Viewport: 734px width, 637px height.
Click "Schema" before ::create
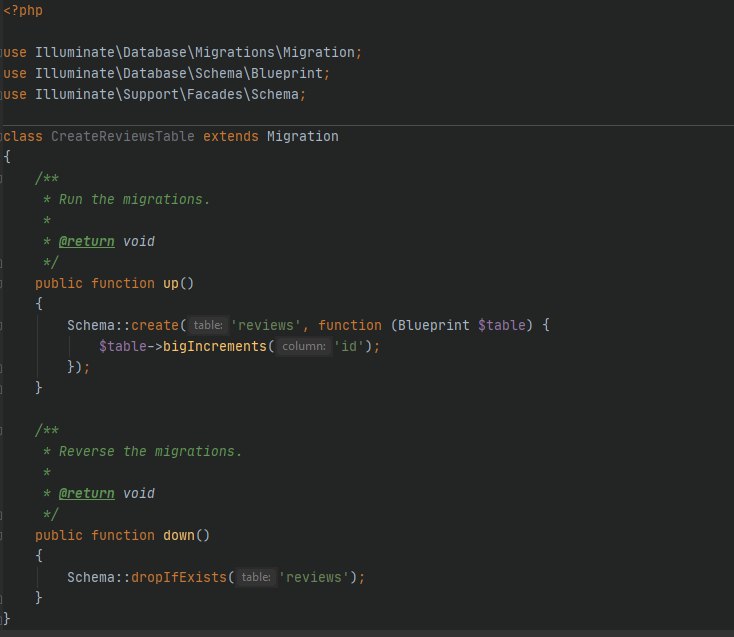click(91, 325)
